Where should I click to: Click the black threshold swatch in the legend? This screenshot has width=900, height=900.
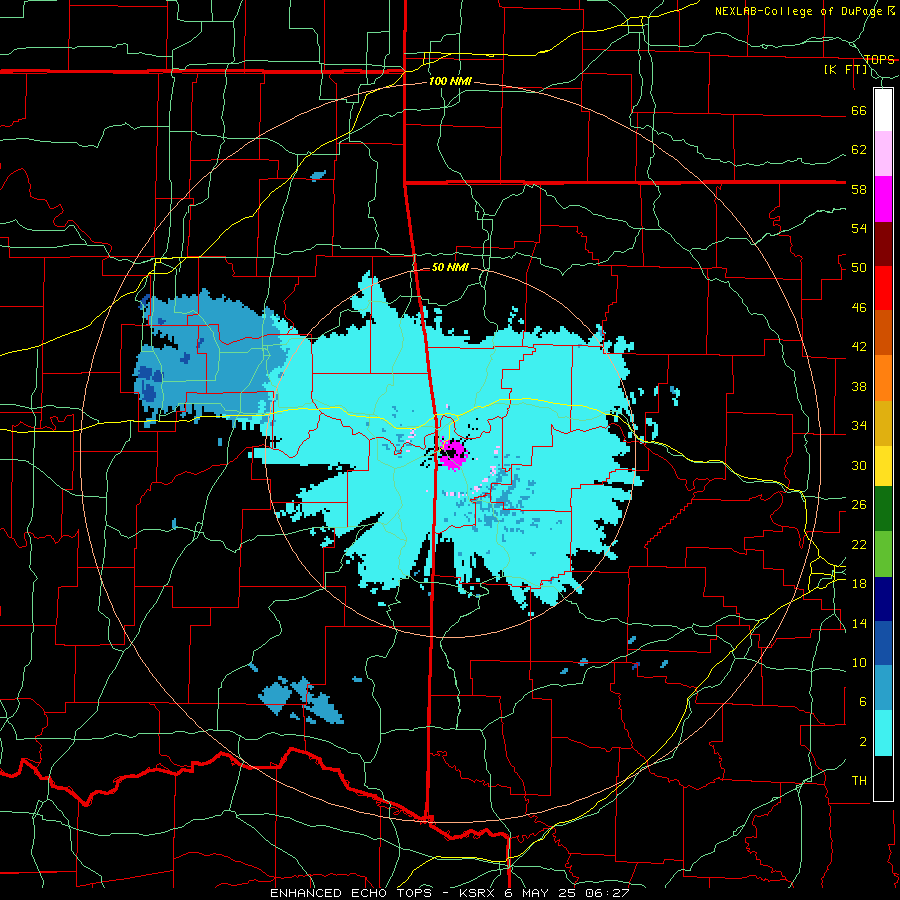click(883, 778)
